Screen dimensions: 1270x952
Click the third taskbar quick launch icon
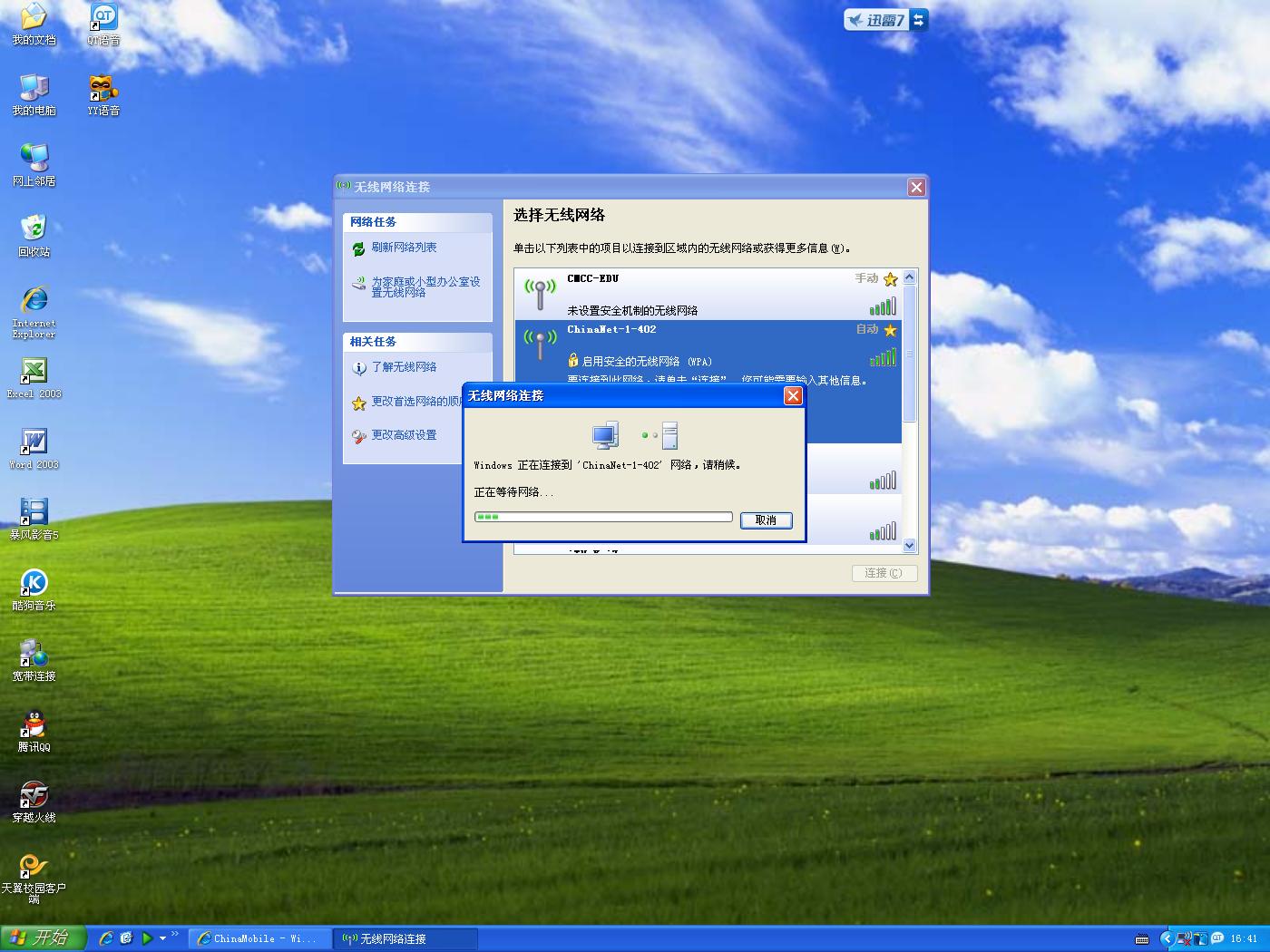[146, 938]
